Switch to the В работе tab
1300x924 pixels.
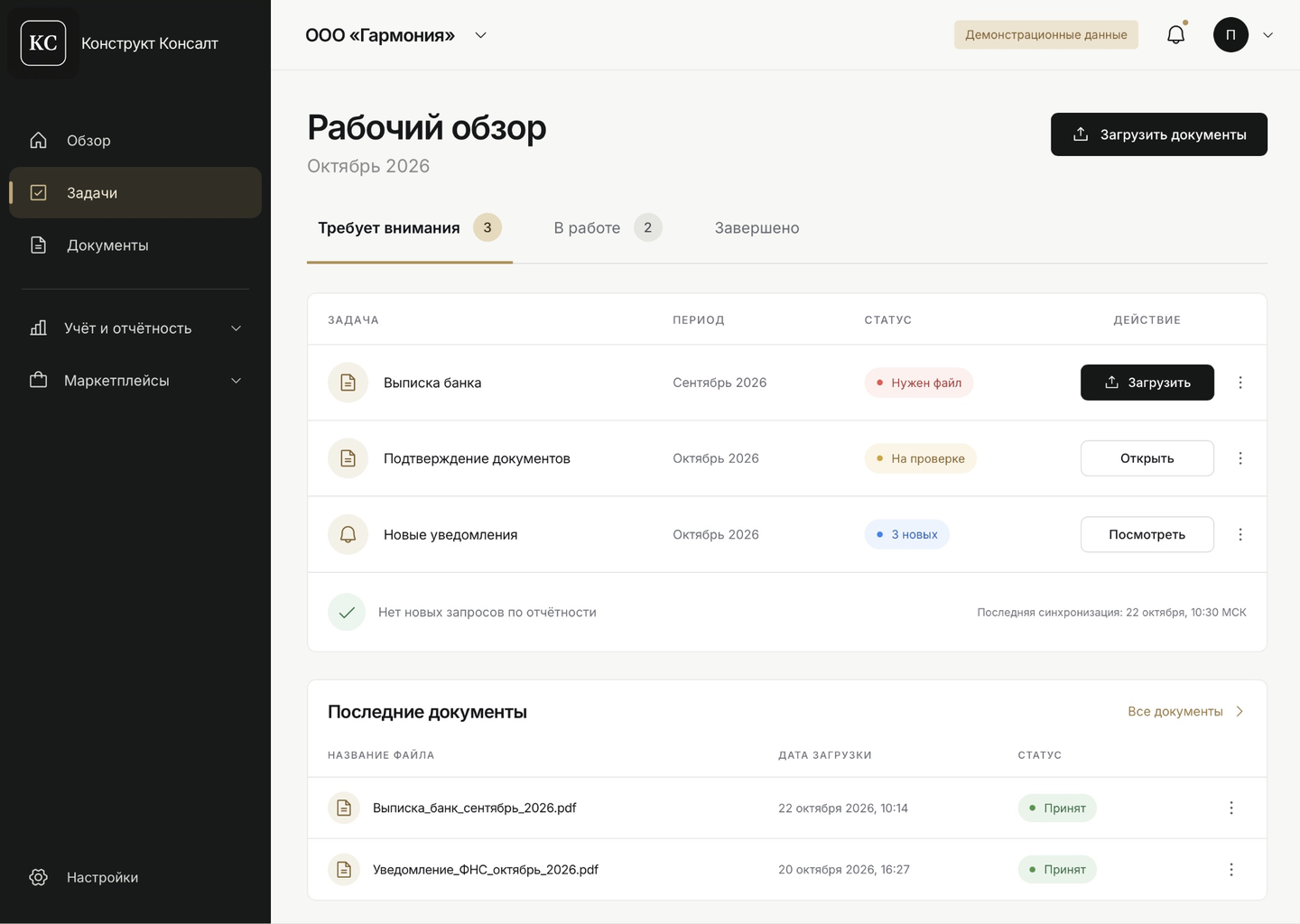(x=608, y=227)
